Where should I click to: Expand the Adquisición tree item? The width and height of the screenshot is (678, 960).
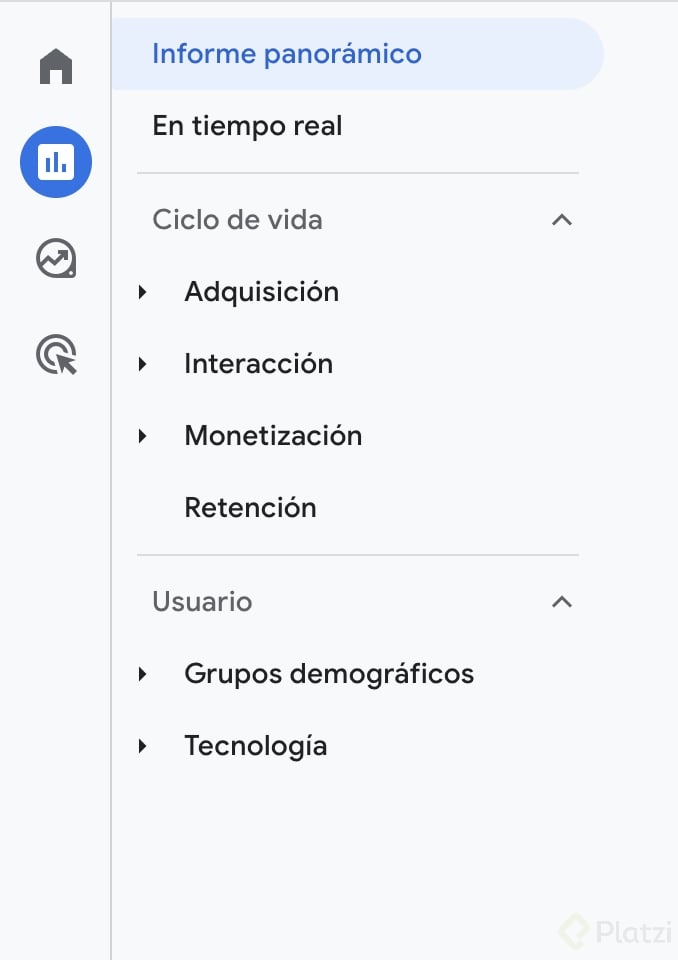point(143,291)
